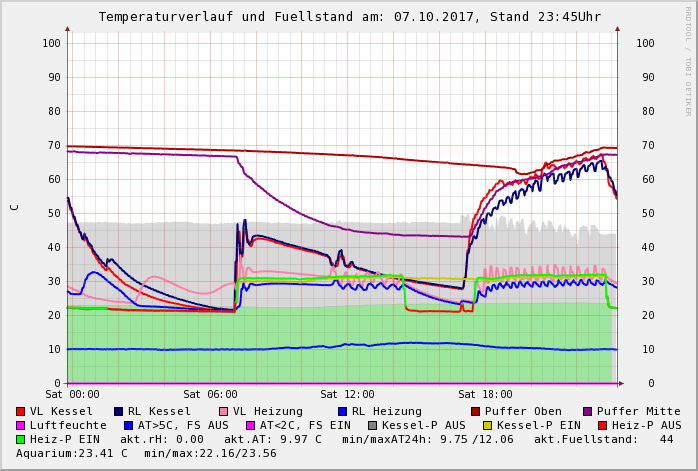Click the 'AT<2C, FS EIN' legend swatch
Image resolution: width=698 pixels, height=471 pixels.
coord(251,425)
